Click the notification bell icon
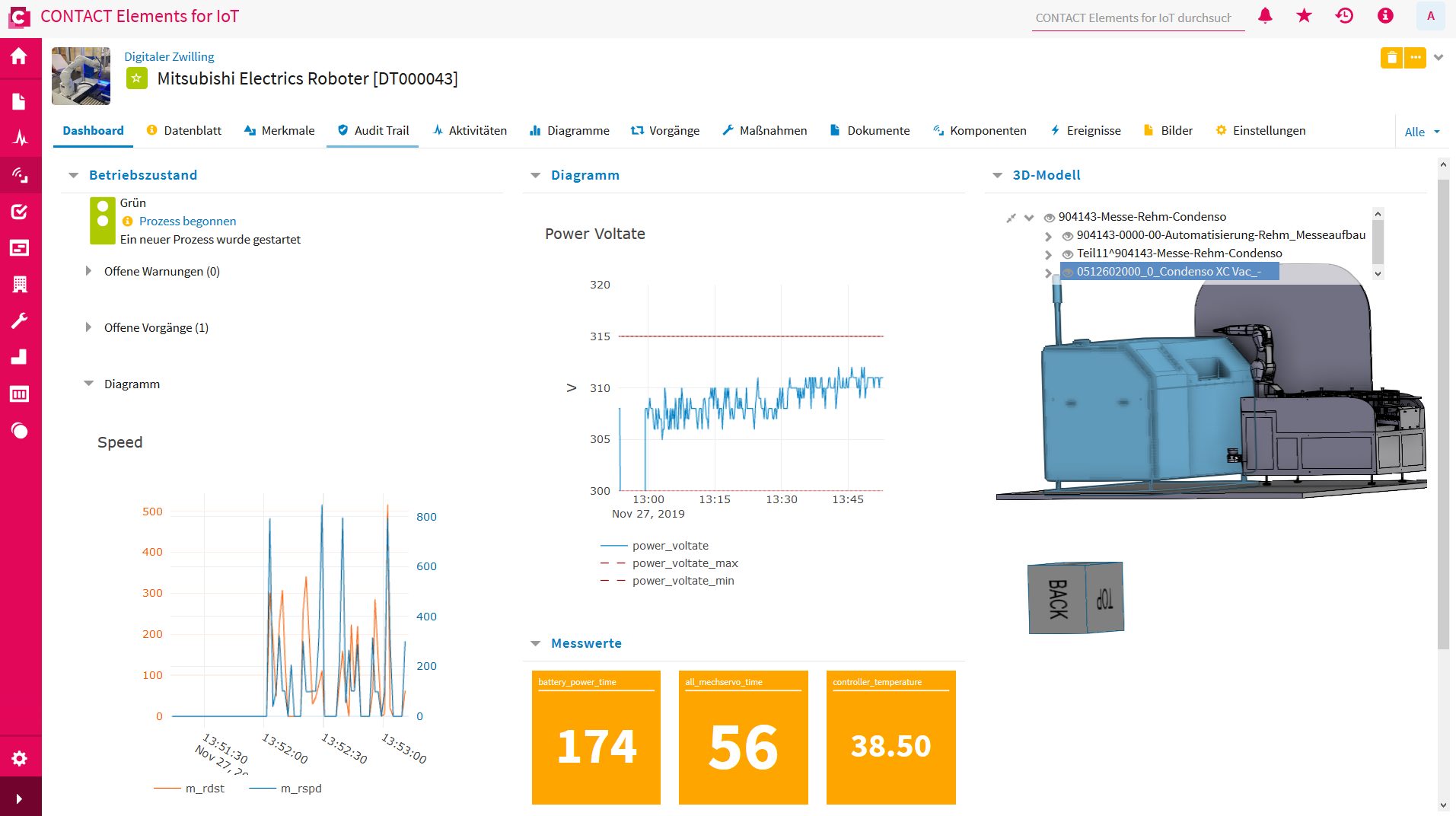 pos(1265,16)
